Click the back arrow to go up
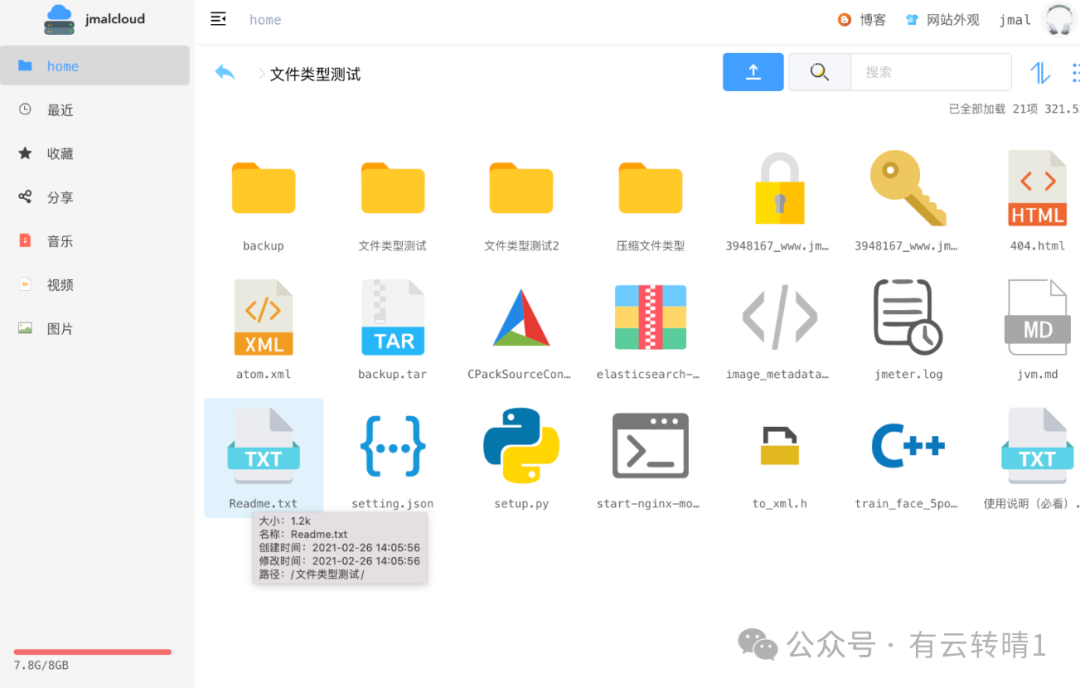 click(225, 72)
